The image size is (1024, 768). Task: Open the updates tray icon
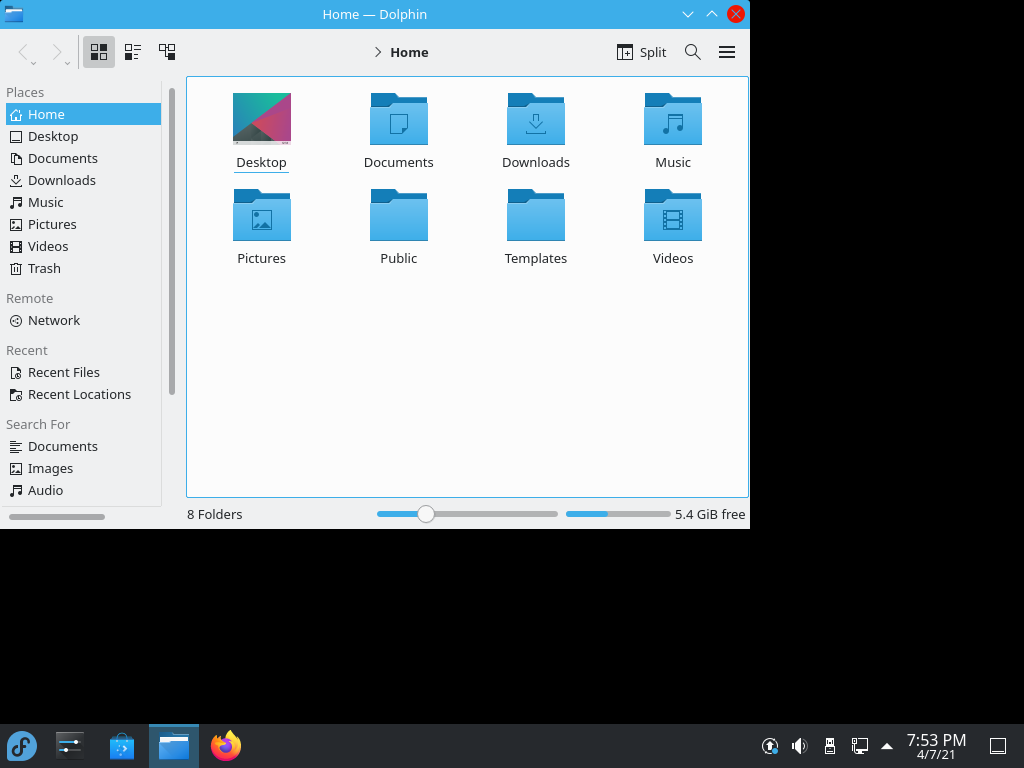770,746
